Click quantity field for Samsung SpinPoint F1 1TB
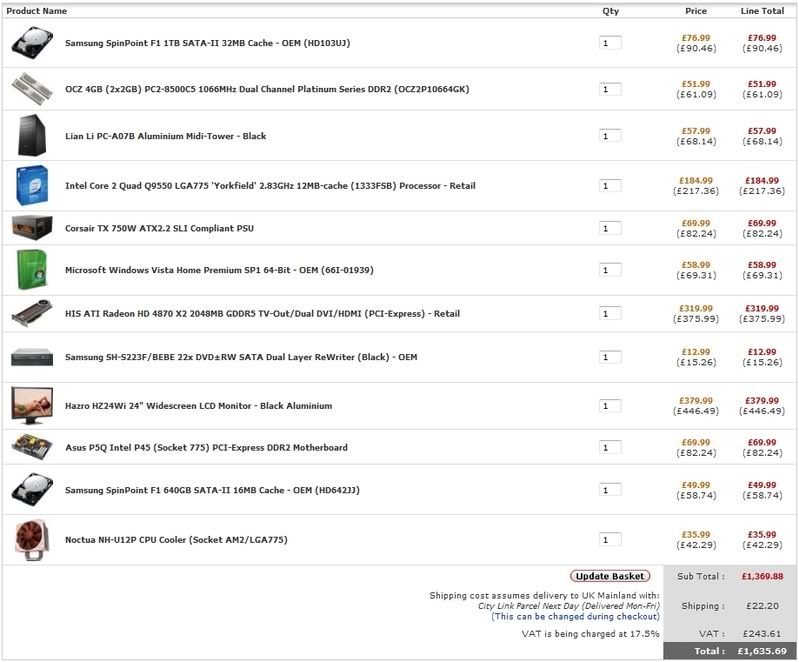The width and height of the screenshot is (799, 662). click(x=610, y=43)
